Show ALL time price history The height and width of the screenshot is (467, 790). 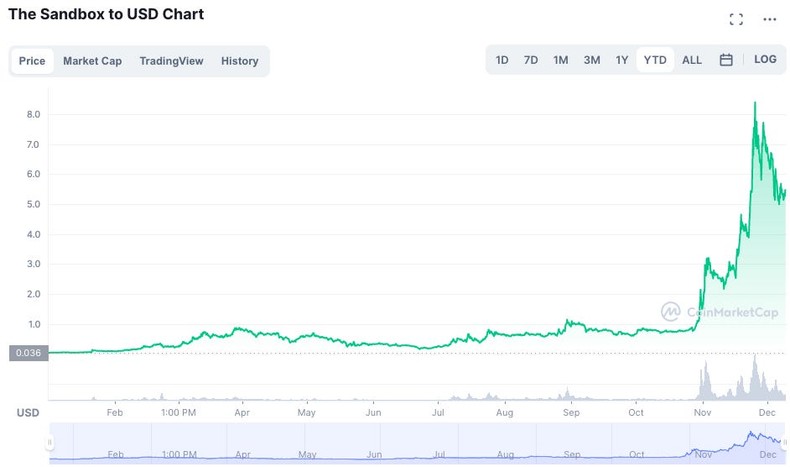692,60
